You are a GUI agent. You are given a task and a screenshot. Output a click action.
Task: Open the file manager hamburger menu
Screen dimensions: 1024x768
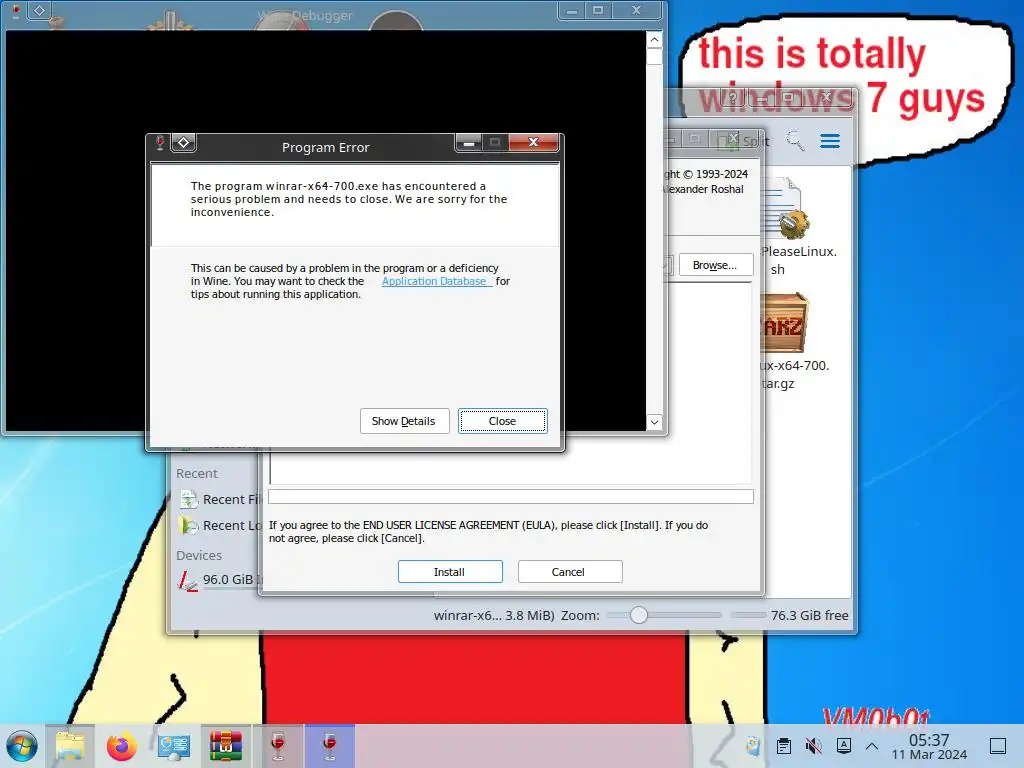[830, 141]
